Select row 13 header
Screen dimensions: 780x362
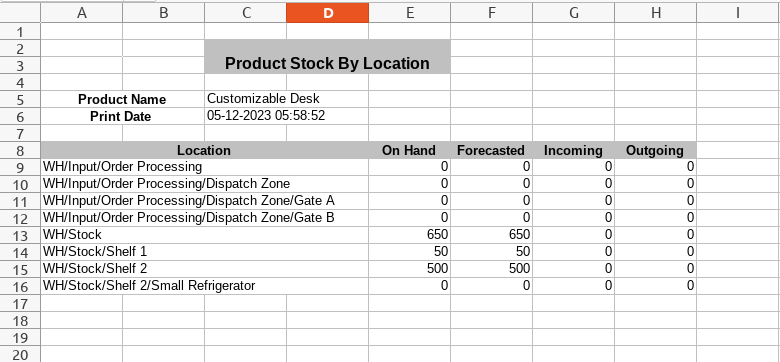pos(20,234)
